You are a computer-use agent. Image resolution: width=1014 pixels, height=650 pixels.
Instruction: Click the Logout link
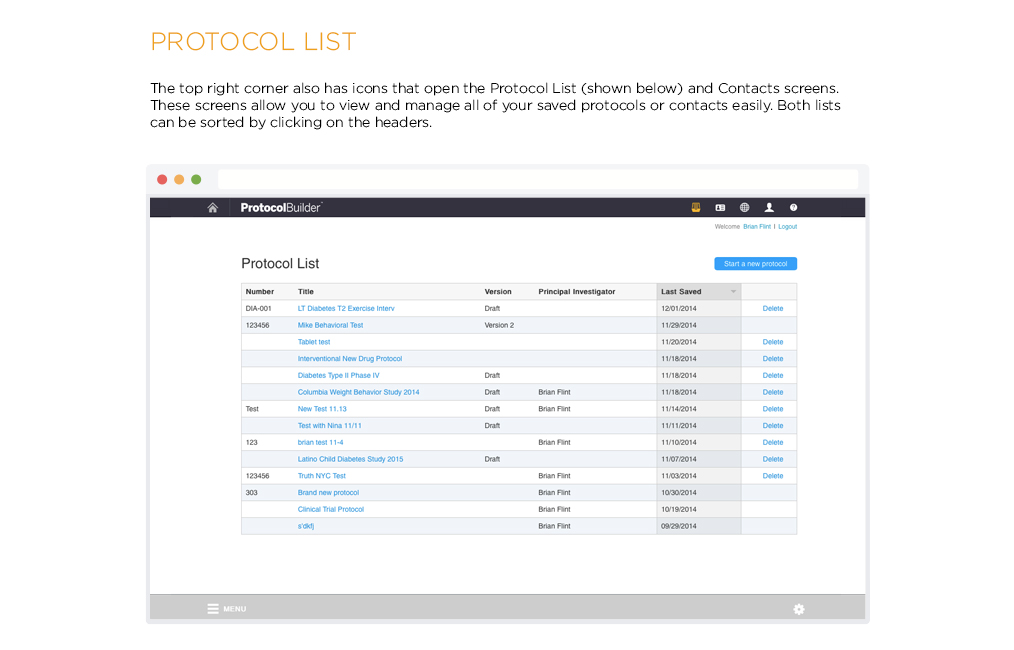click(x=788, y=227)
